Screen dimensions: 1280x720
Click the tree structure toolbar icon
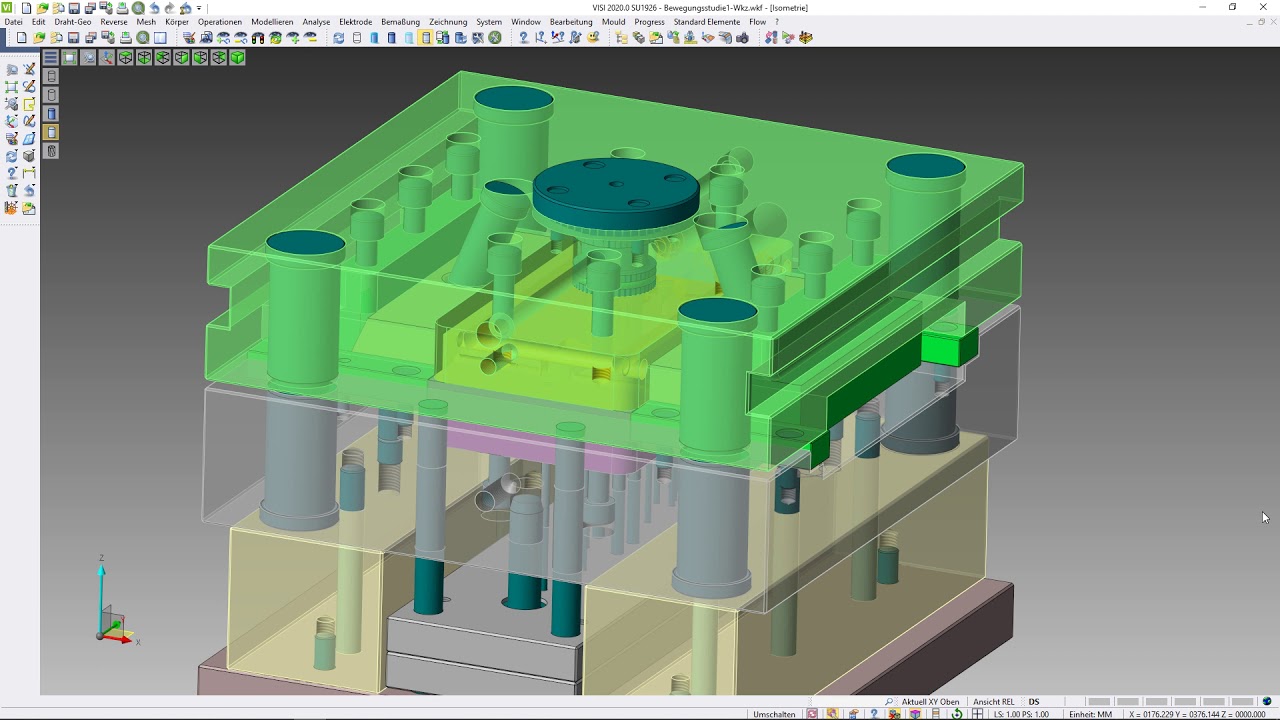pos(621,38)
